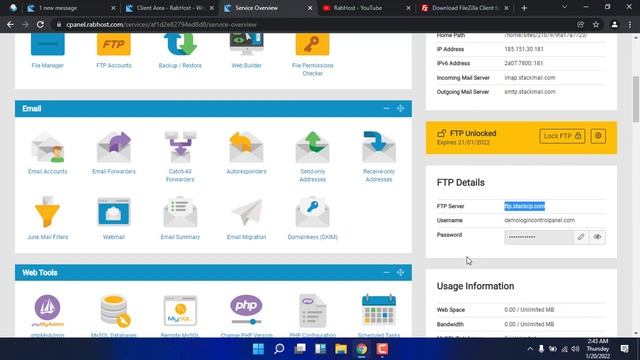
Task: Open Chrome profile menu
Action: tap(614, 24)
